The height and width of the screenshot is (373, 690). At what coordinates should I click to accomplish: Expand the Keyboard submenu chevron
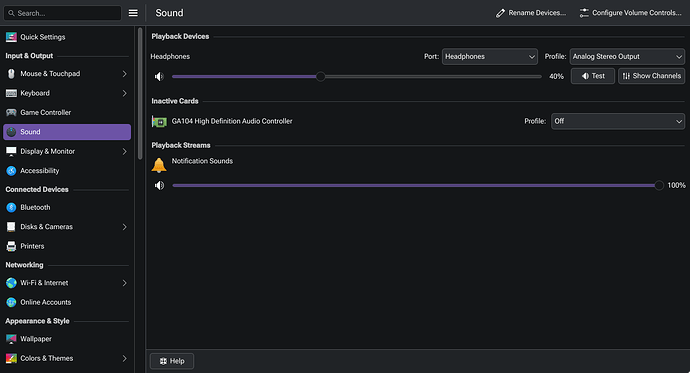125,93
